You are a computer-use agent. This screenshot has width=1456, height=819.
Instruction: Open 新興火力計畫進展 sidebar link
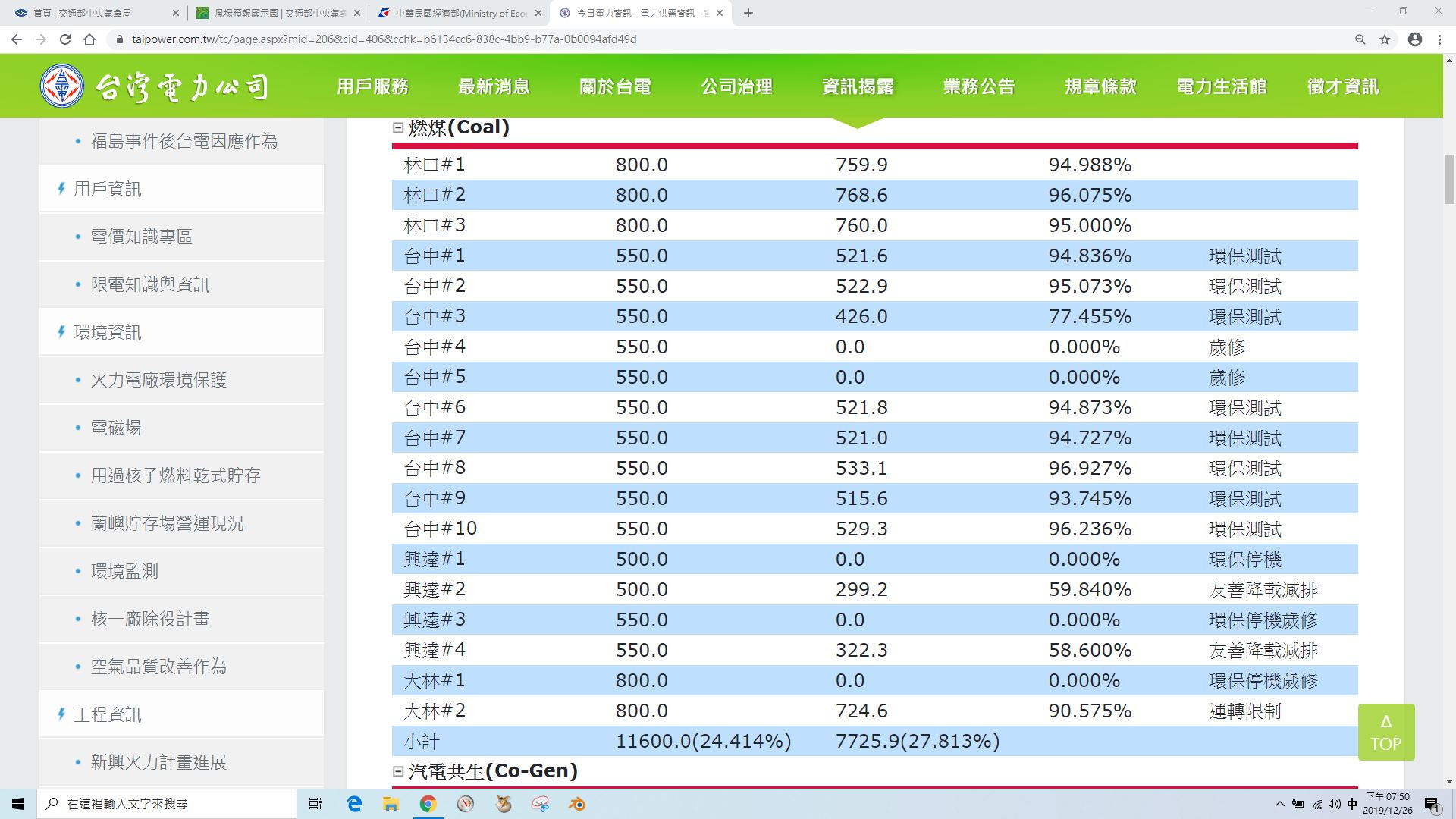(x=158, y=762)
